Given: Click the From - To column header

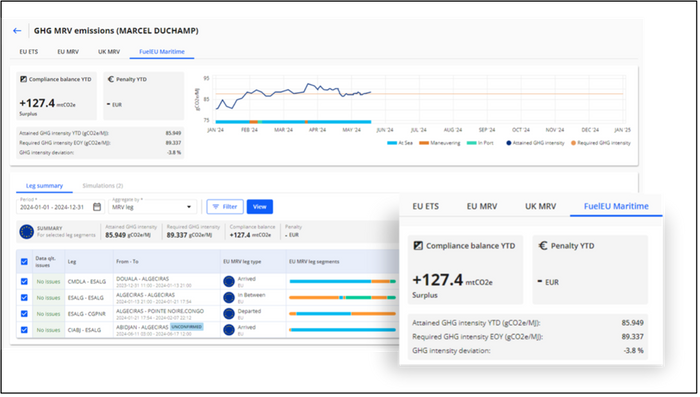Looking at the screenshot, I should (127, 262).
